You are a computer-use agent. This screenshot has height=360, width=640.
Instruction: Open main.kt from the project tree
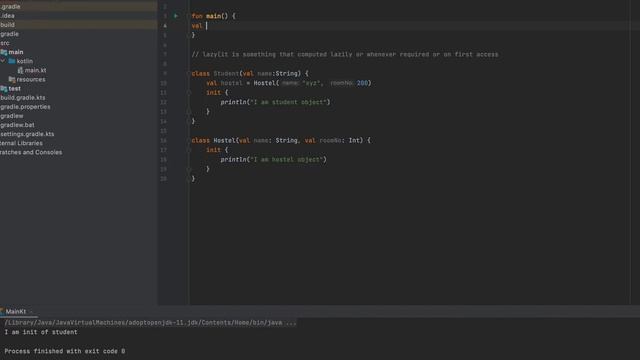click(x=36, y=70)
